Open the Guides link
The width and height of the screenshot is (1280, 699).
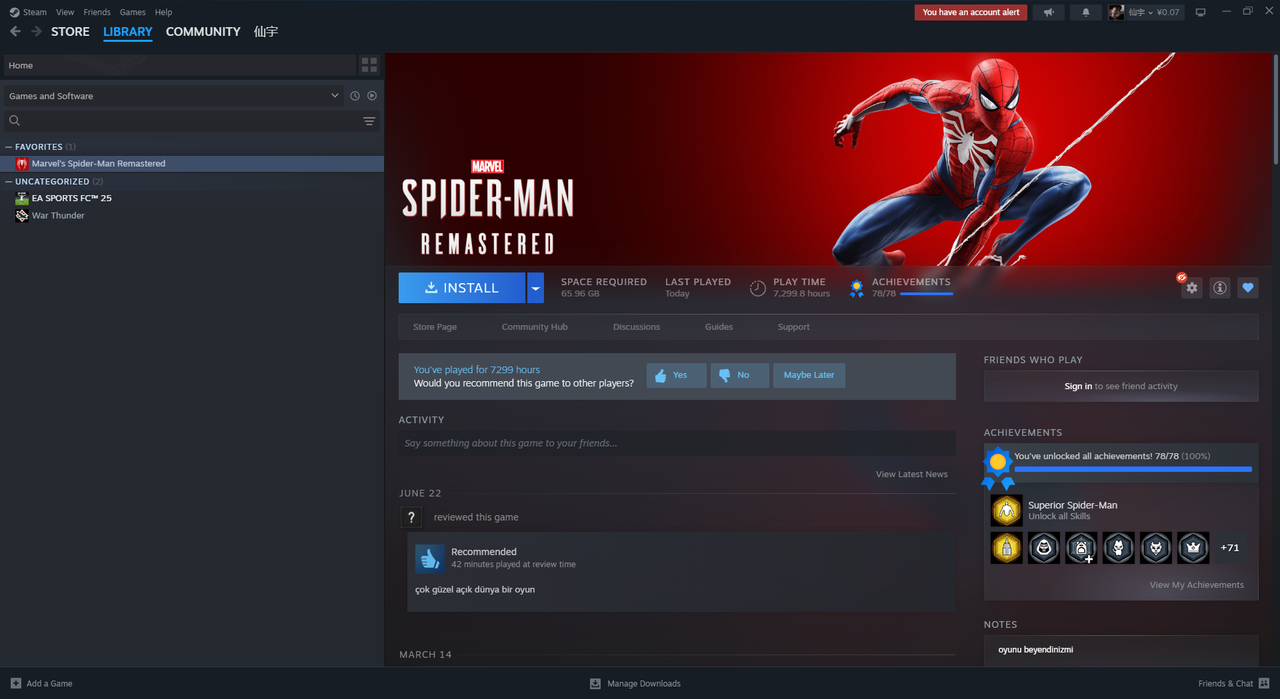pyautogui.click(x=719, y=327)
